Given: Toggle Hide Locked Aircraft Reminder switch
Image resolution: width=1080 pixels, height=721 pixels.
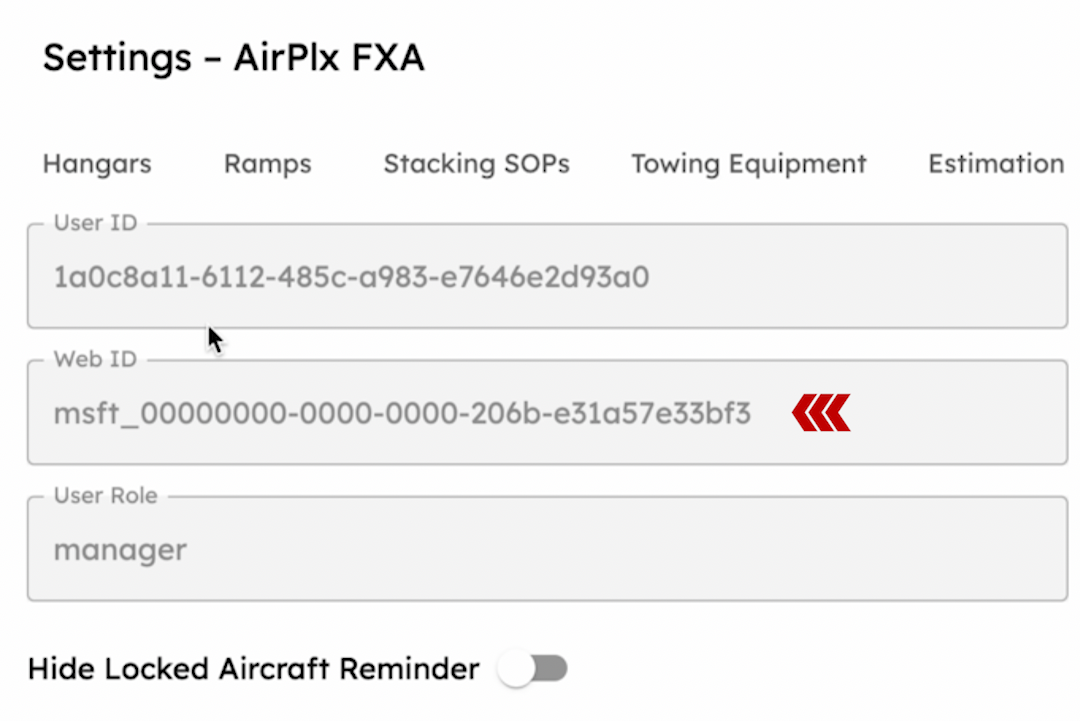Looking at the screenshot, I should (533, 669).
